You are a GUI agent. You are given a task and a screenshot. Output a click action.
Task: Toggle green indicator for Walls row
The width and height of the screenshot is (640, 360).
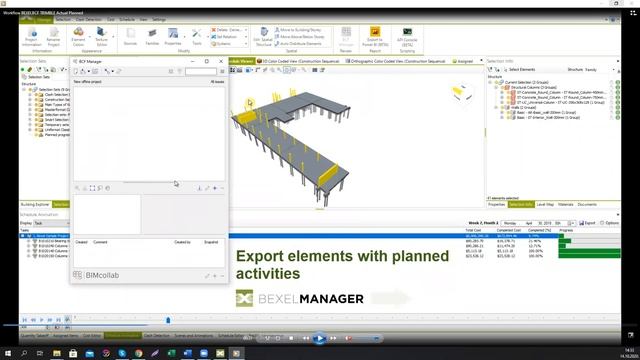[x=618, y=107]
